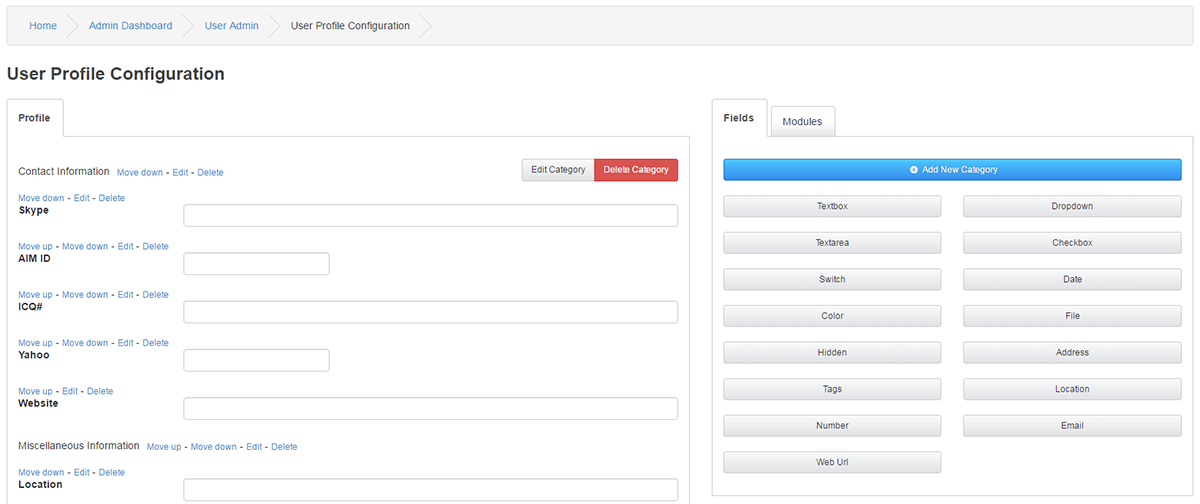Add an Email field
1200x504 pixels.
1072,426
